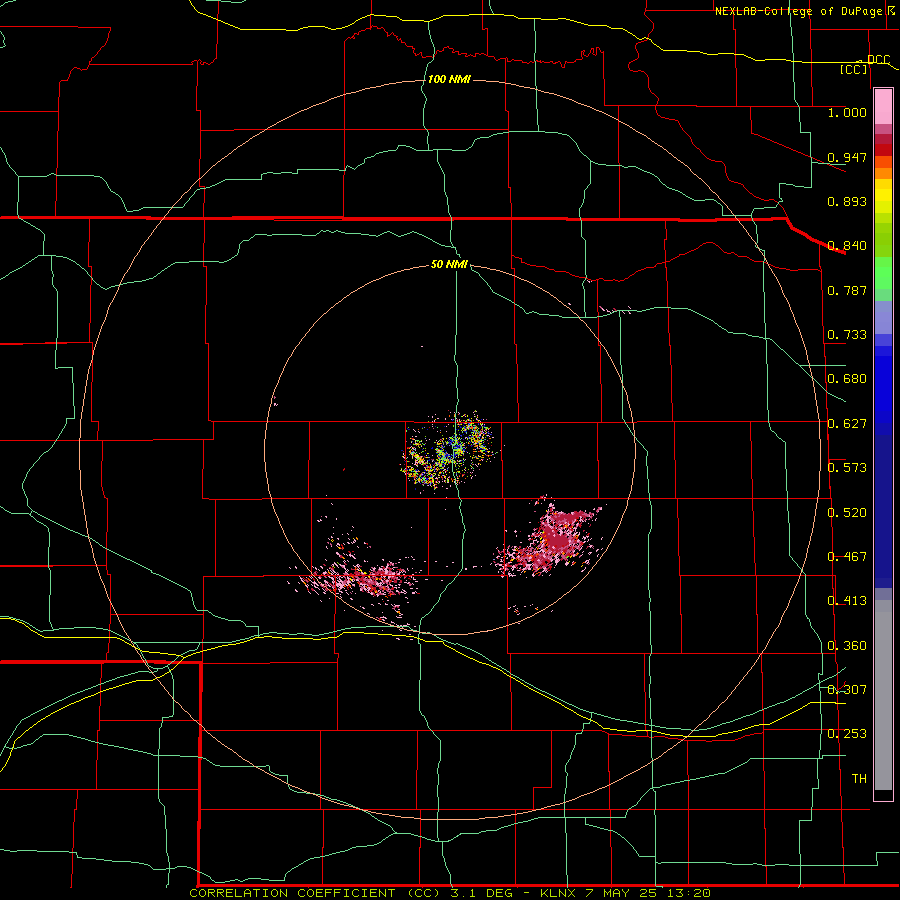This screenshot has width=900, height=900.
Task: Click the 0.253 scale value
Action: 847,734
